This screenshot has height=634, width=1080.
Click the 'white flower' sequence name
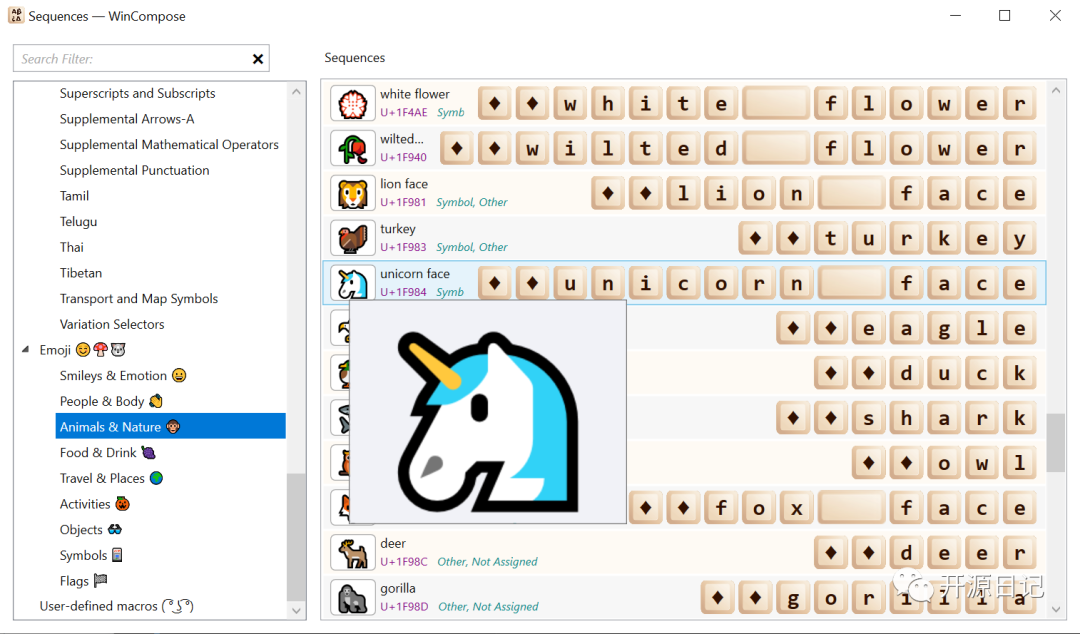tap(415, 94)
